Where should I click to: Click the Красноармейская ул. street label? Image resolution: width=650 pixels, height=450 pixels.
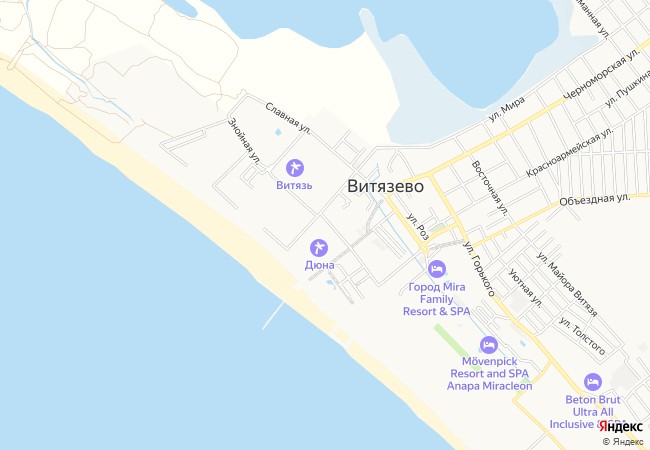570,152
